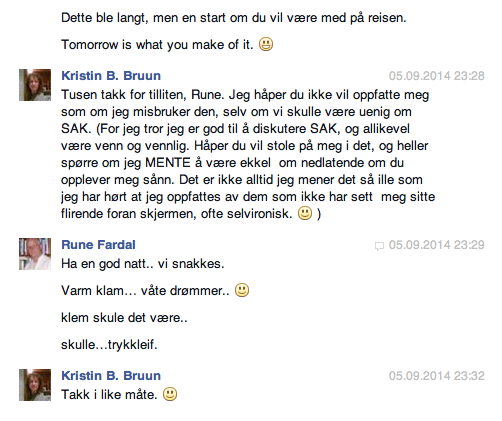Click the 'Dette ble langt, men en start' line
The image size is (502, 421).
tap(234, 18)
